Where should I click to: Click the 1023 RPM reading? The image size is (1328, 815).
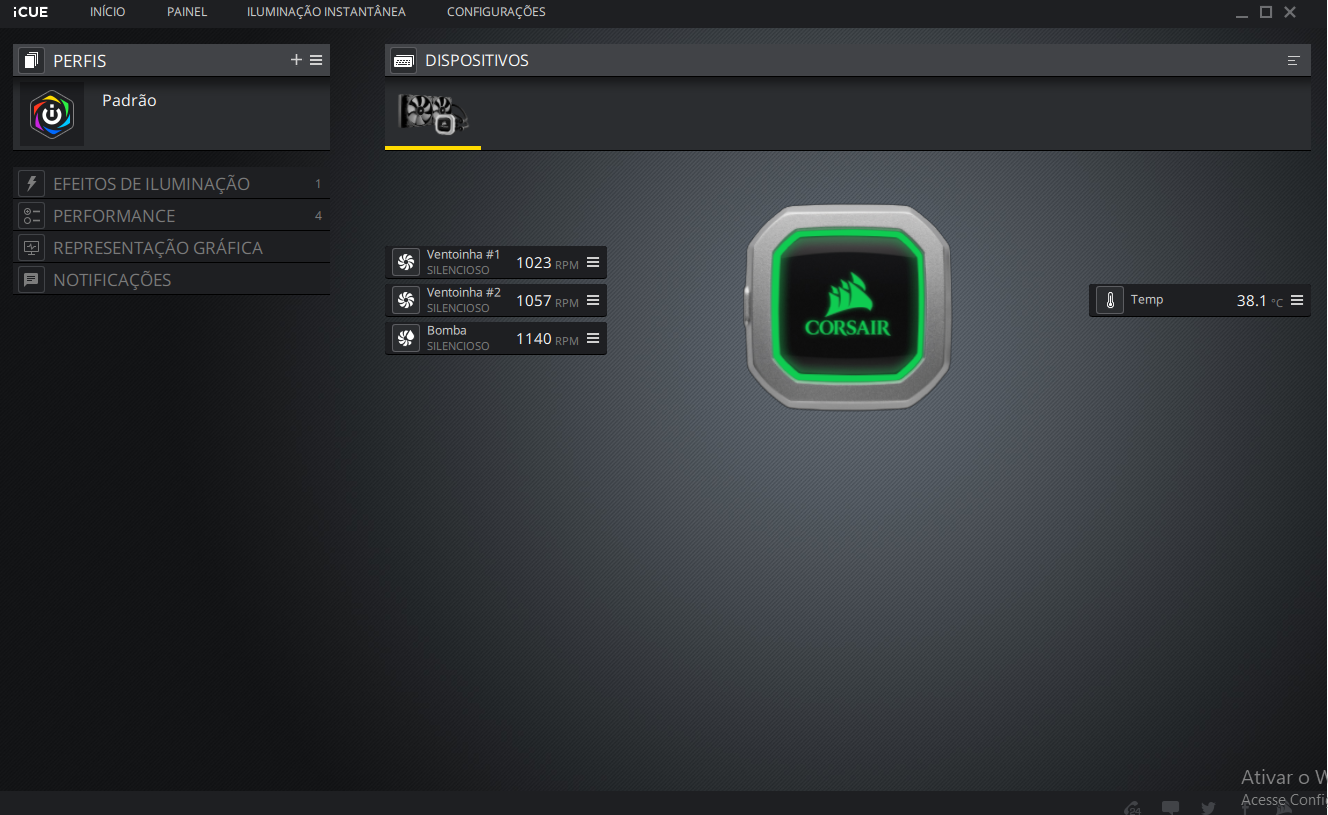pos(547,263)
